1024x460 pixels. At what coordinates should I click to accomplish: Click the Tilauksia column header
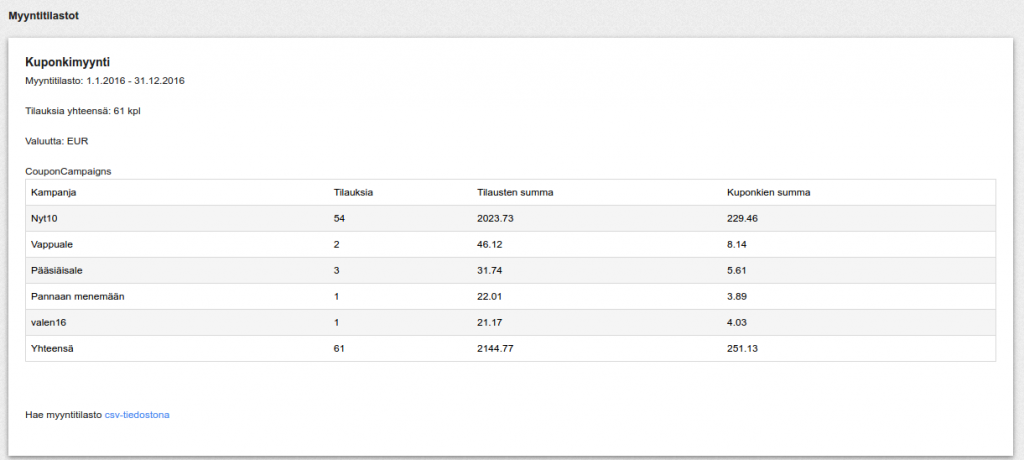[x=353, y=193]
